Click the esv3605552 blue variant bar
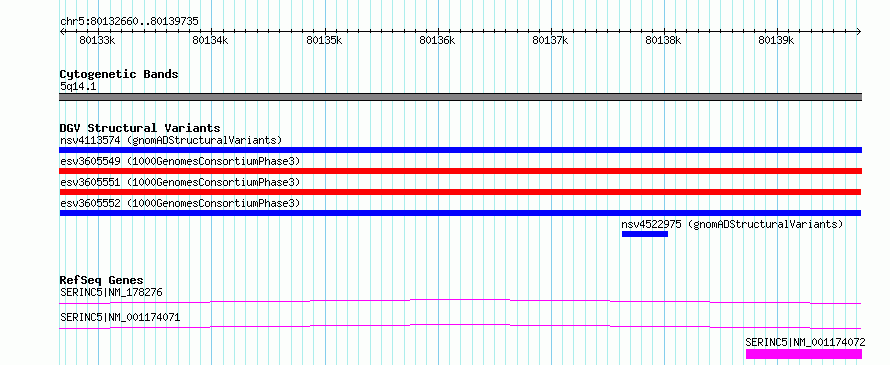The height and width of the screenshot is (365, 890). pos(460,213)
